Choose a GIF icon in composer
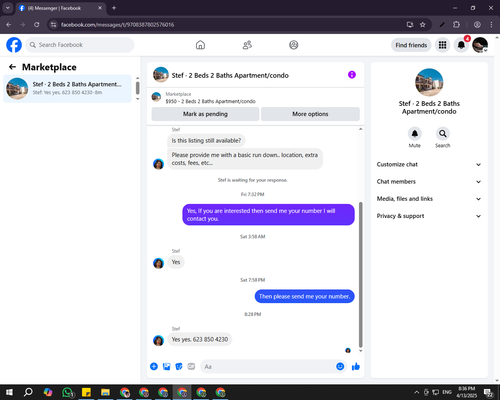The height and width of the screenshot is (400, 500). pyautogui.click(x=191, y=367)
